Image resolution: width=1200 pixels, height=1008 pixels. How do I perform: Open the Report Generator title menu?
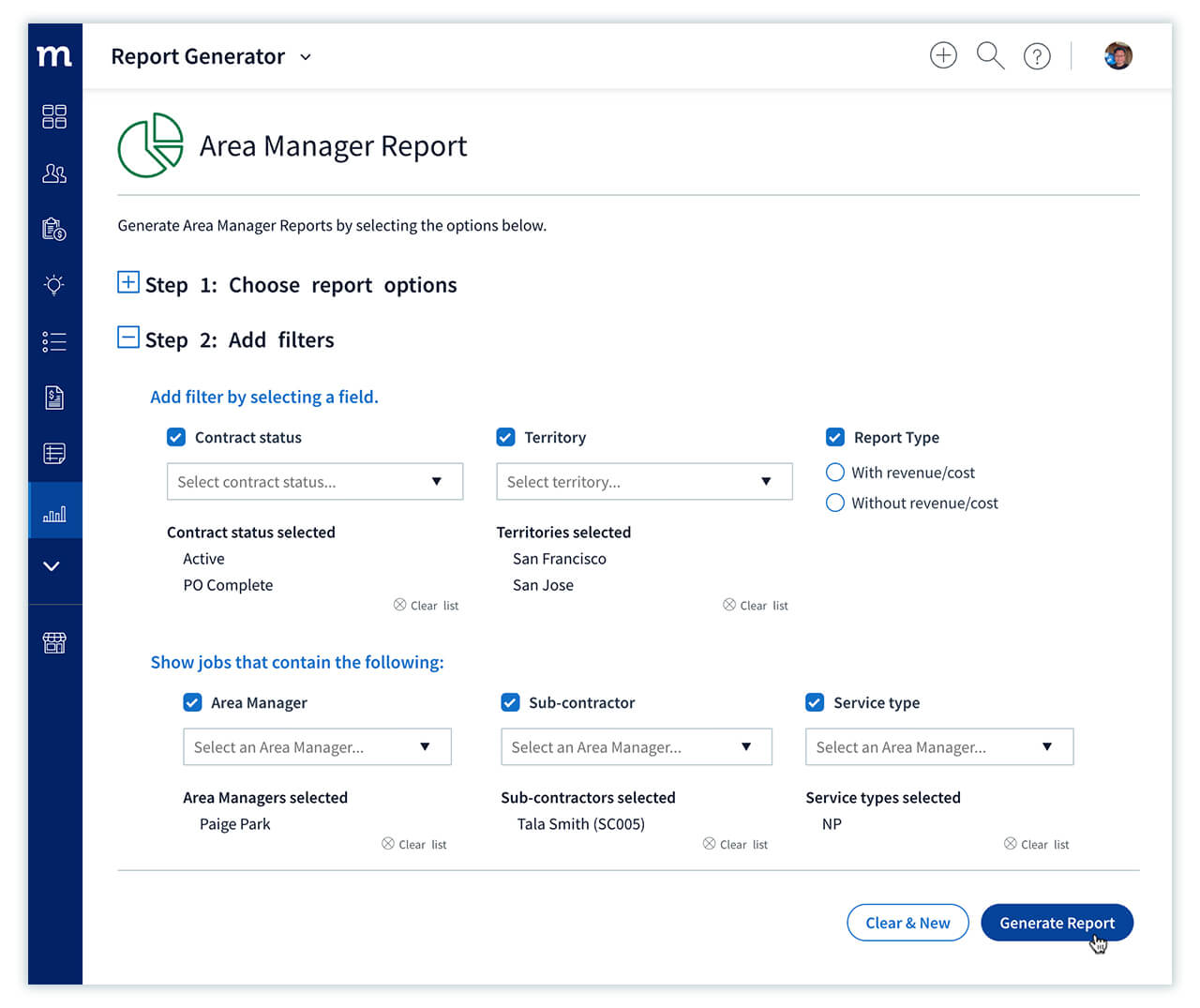point(211,57)
